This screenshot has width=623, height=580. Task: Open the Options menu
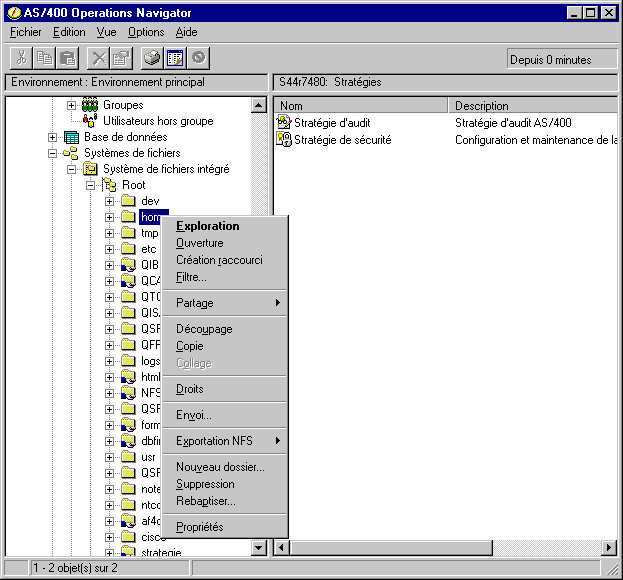pos(146,32)
